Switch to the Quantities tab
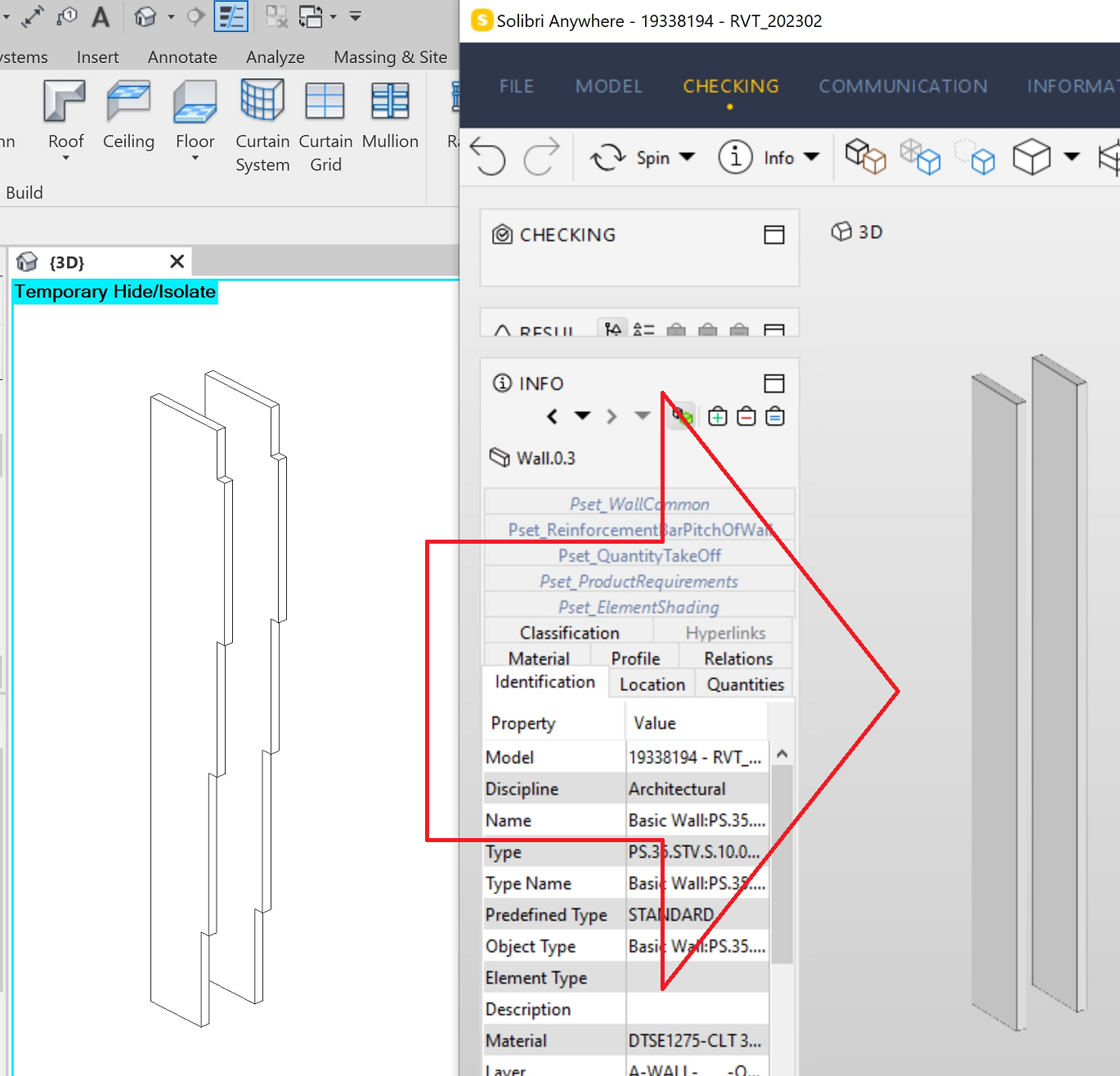The image size is (1120, 1076). coord(744,684)
